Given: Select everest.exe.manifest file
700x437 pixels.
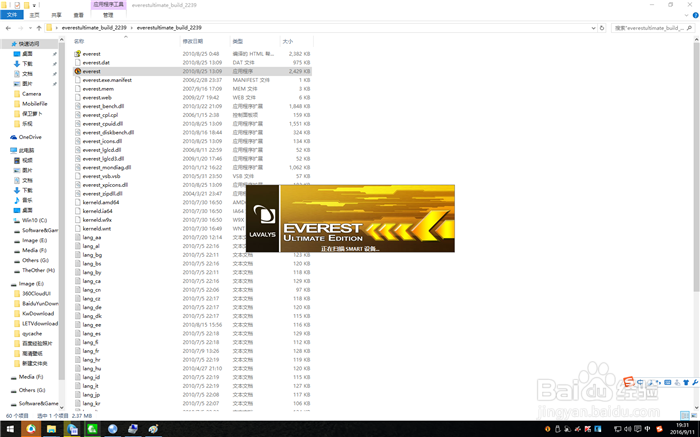Looking at the screenshot, I should click(107, 80).
